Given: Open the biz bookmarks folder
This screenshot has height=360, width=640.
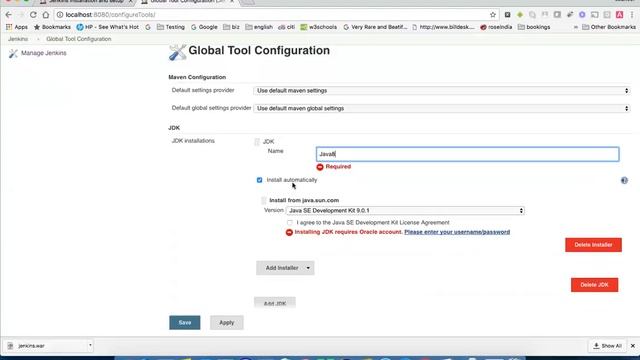Looking at the screenshot, I should (x=231, y=27).
